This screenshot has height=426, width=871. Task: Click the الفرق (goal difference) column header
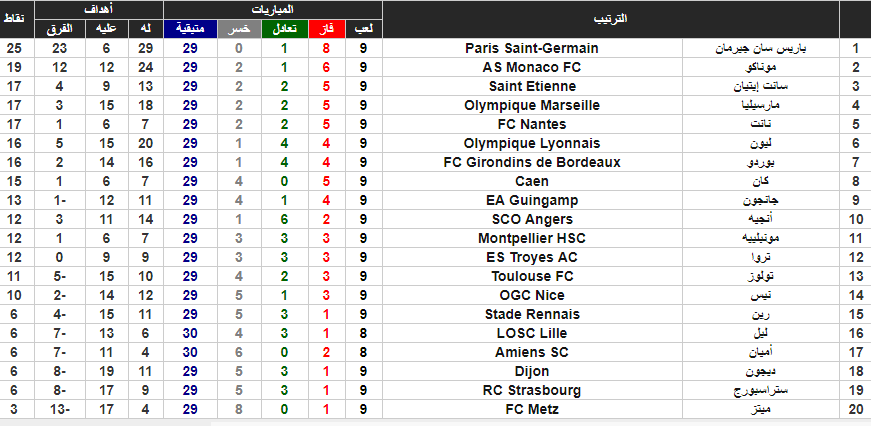59,29
